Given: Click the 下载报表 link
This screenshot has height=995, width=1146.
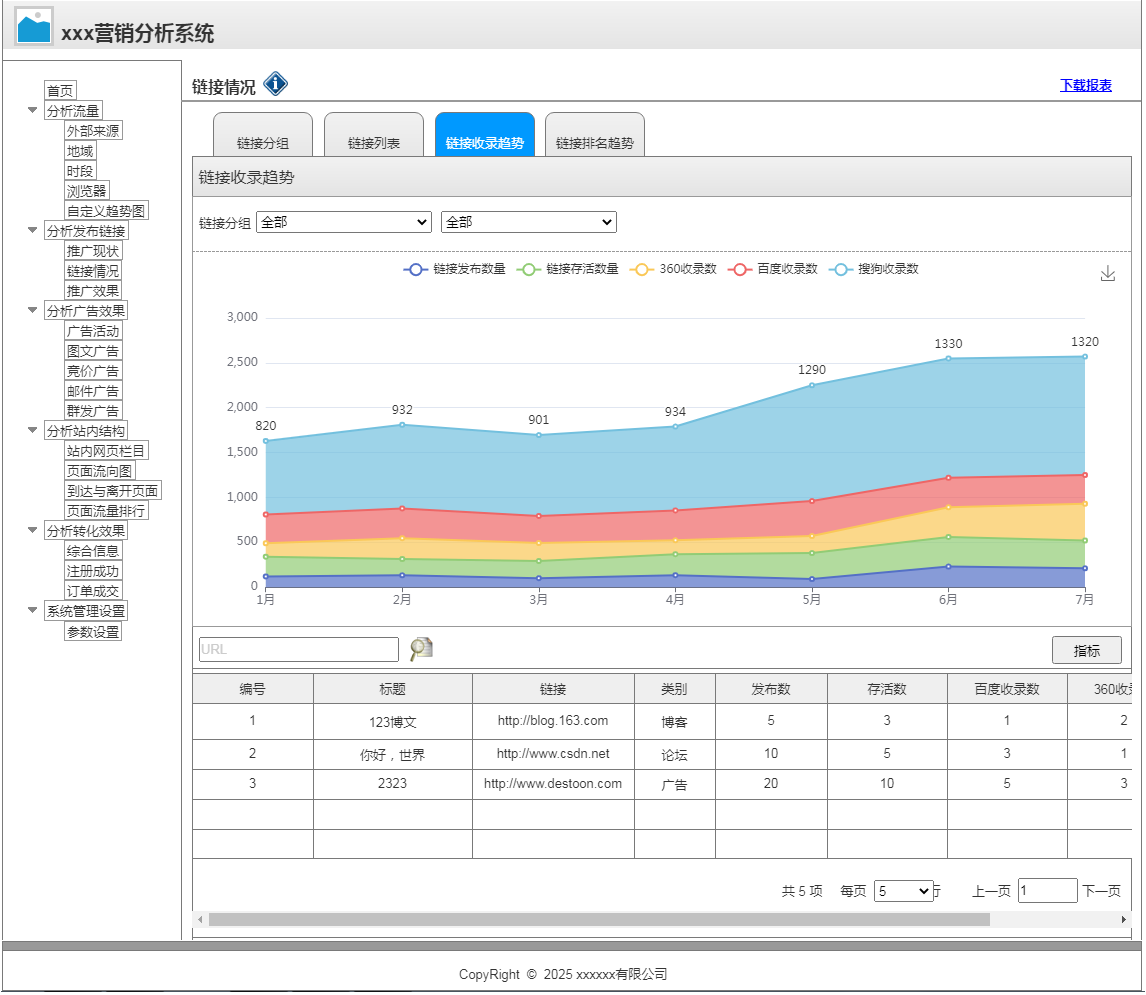Looking at the screenshot, I should coord(1085,86).
